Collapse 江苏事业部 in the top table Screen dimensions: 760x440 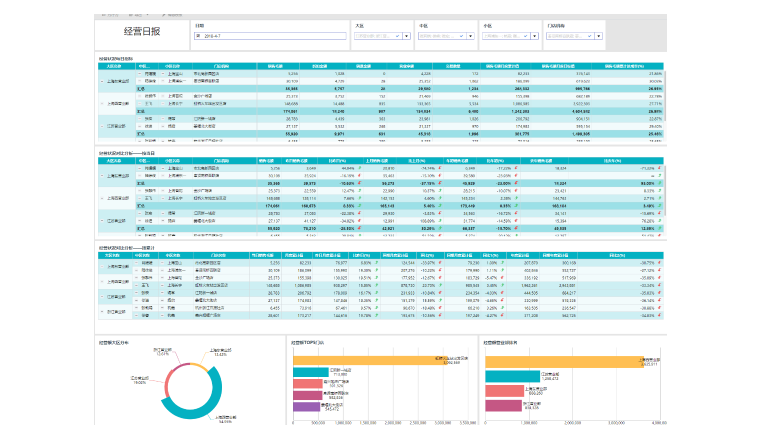tap(101, 125)
